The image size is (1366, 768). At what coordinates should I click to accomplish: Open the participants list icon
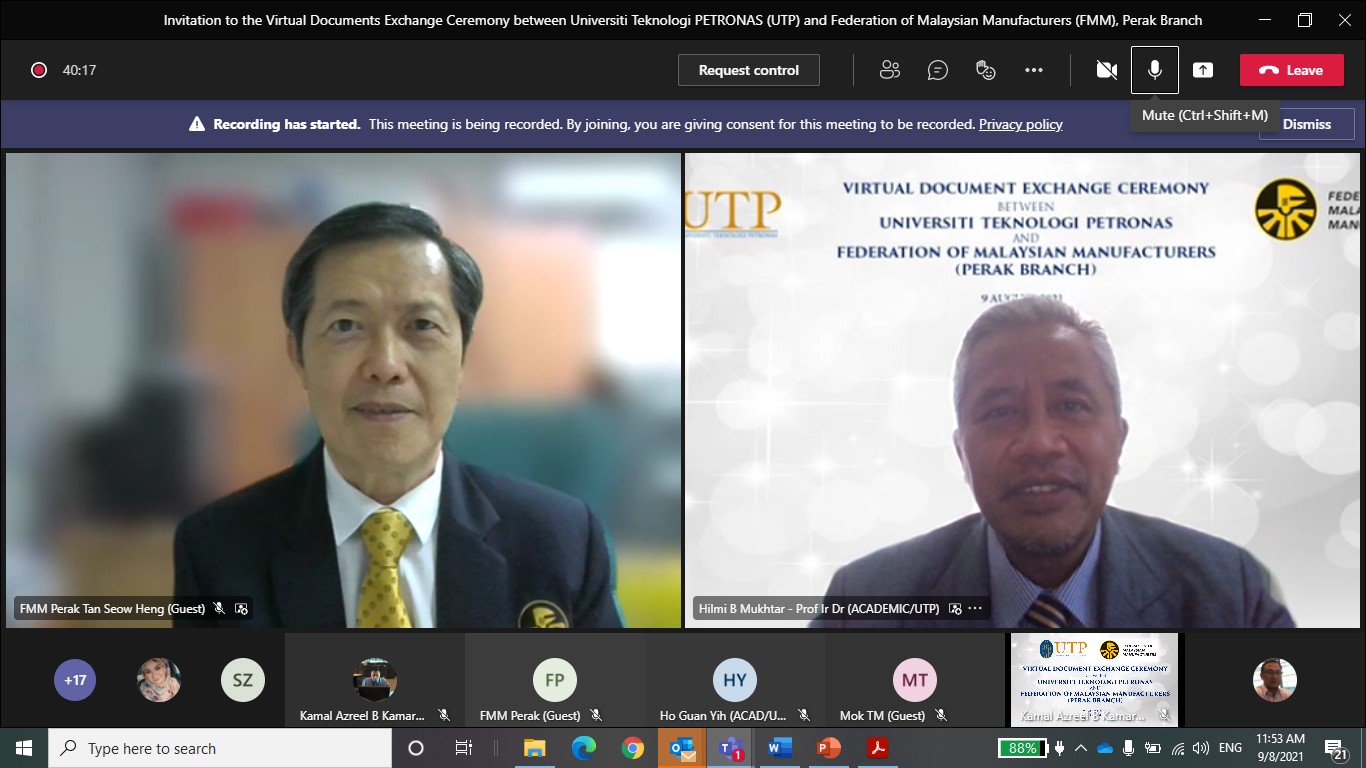coord(889,70)
